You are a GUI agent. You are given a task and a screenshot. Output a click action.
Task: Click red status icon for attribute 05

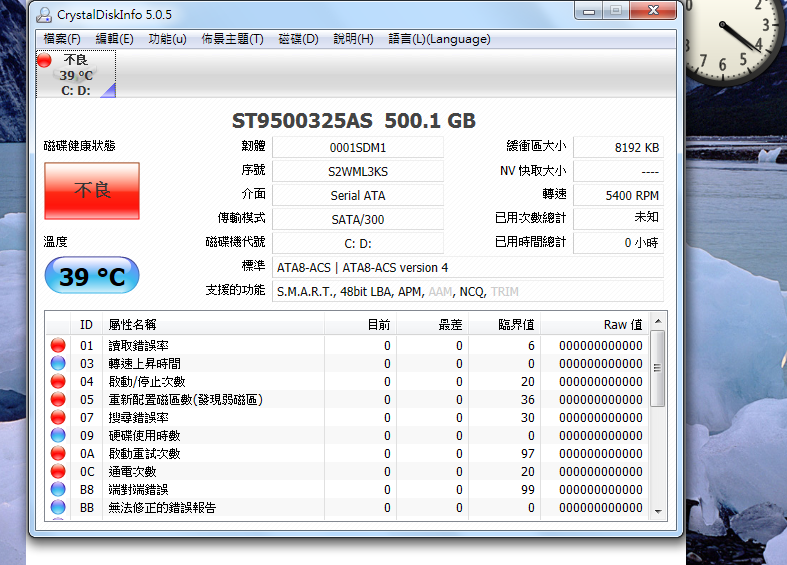[58, 399]
